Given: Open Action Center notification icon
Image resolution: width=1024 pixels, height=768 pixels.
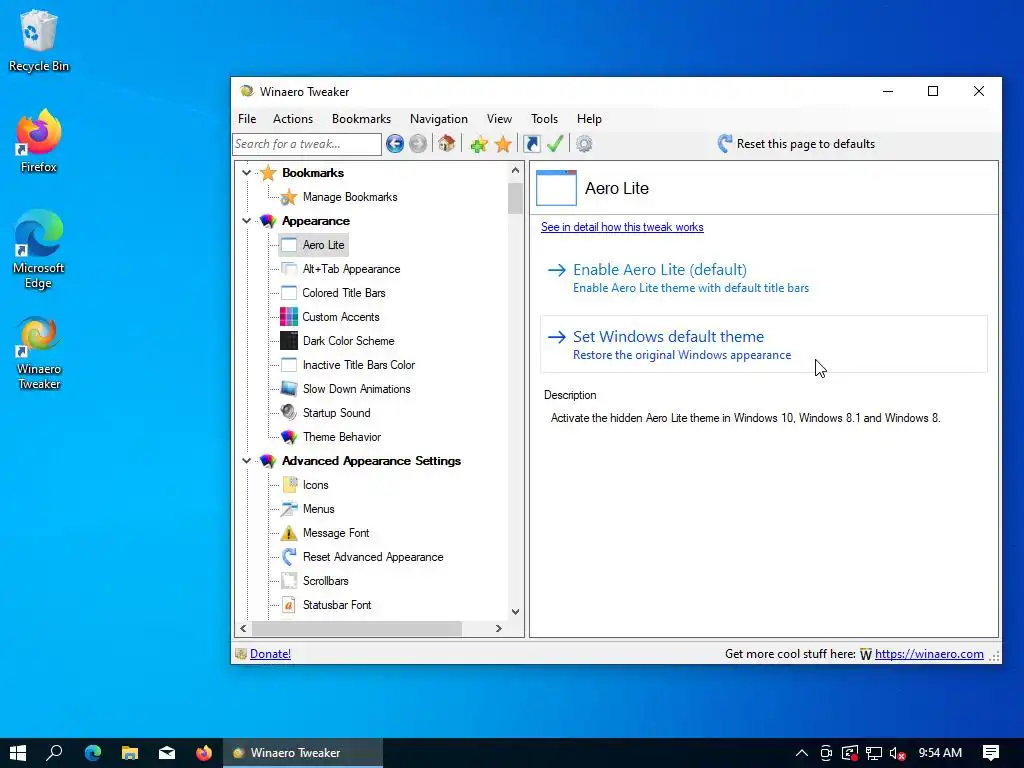Looking at the screenshot, I should coord(991,753).
